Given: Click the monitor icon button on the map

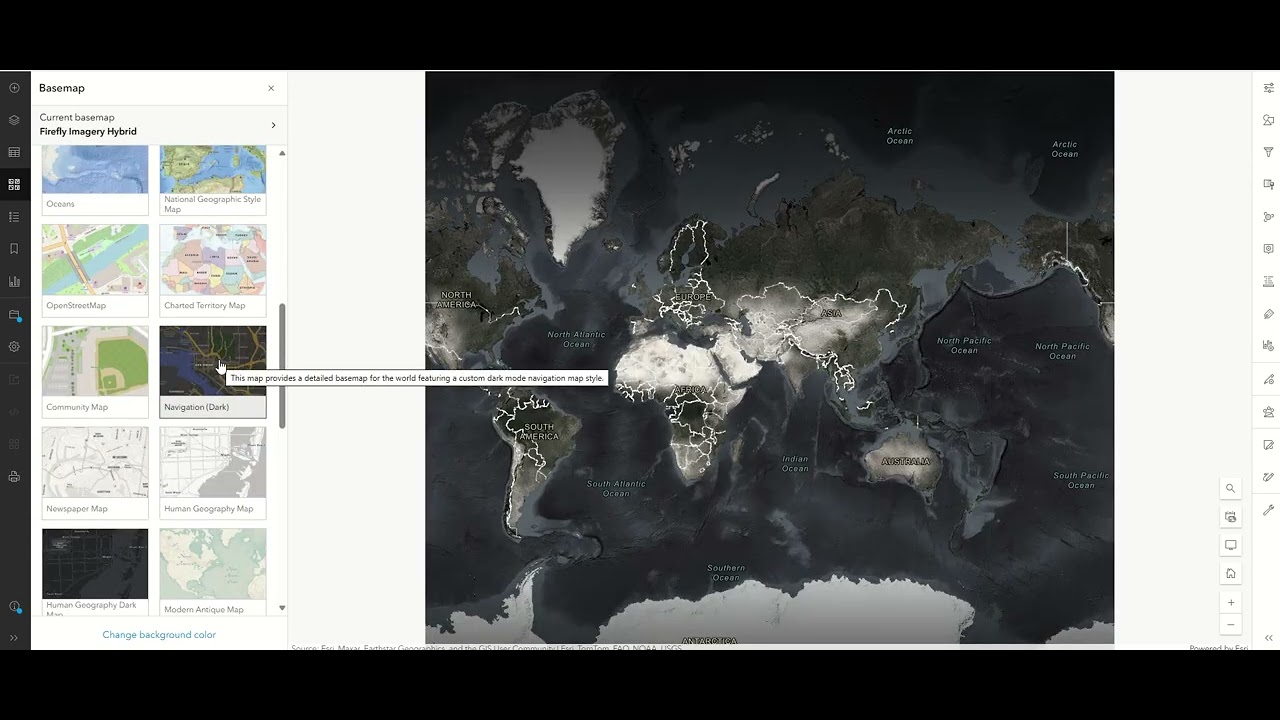Looking at the screenshot, I should pyautogui.click(x=1231, y=545).
